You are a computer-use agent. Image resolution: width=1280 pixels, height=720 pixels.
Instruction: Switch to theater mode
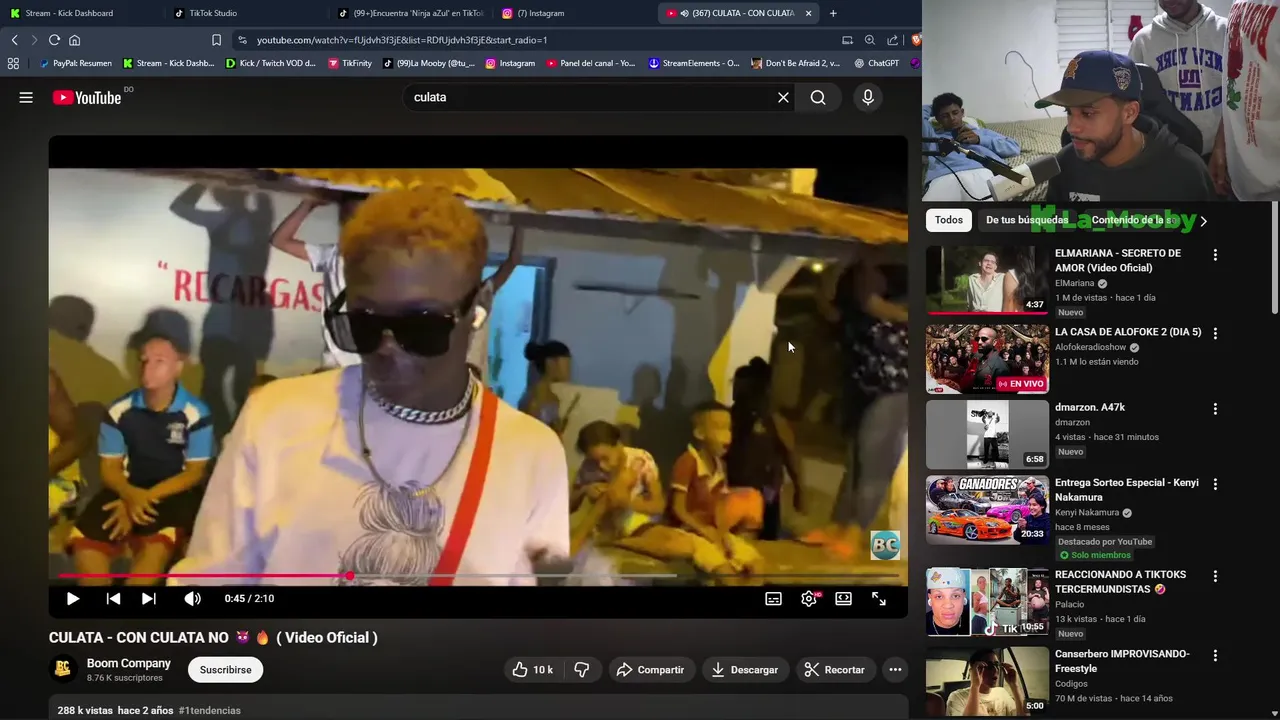(844, 598)
